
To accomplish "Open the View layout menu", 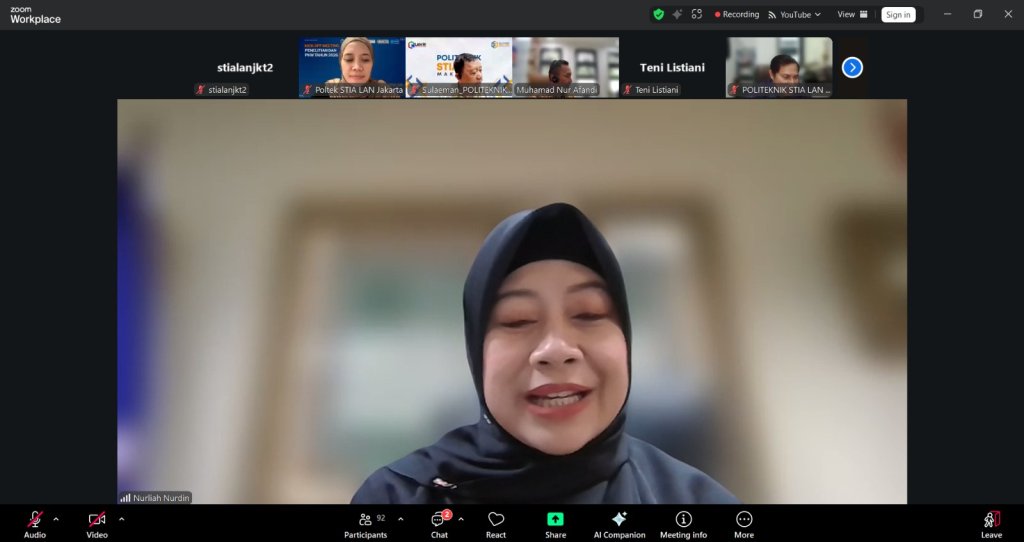I will (852, 15).
